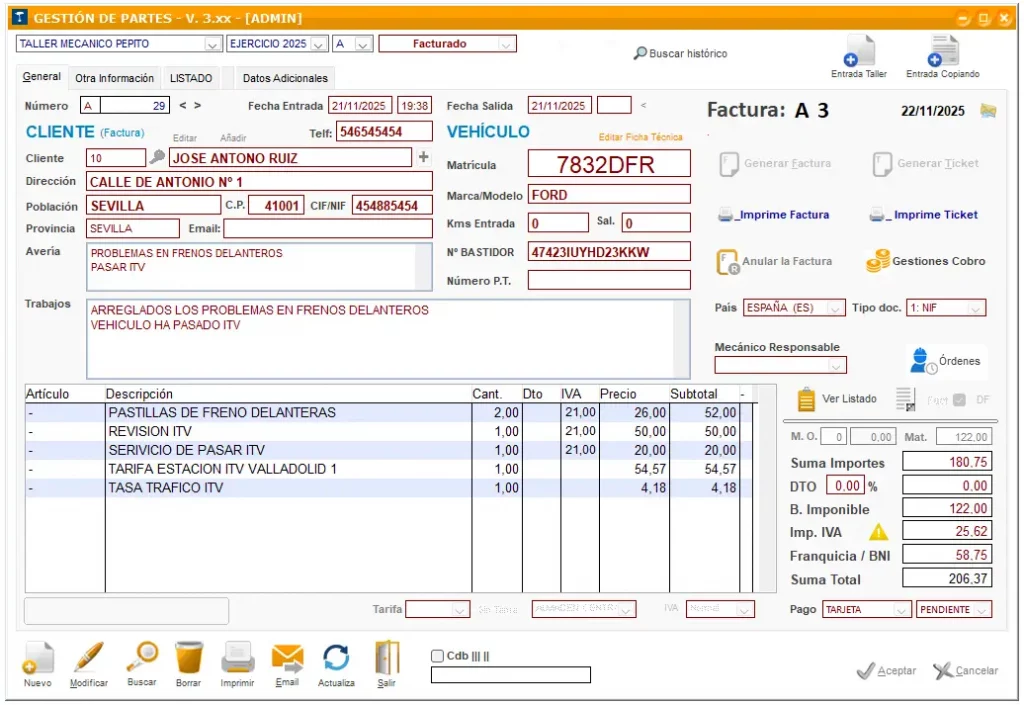This screenshot has width=1024, height=705.
Task: Click the Matrícula field 7832DFR
Action: pyautogui.click(x=608, y=165)
